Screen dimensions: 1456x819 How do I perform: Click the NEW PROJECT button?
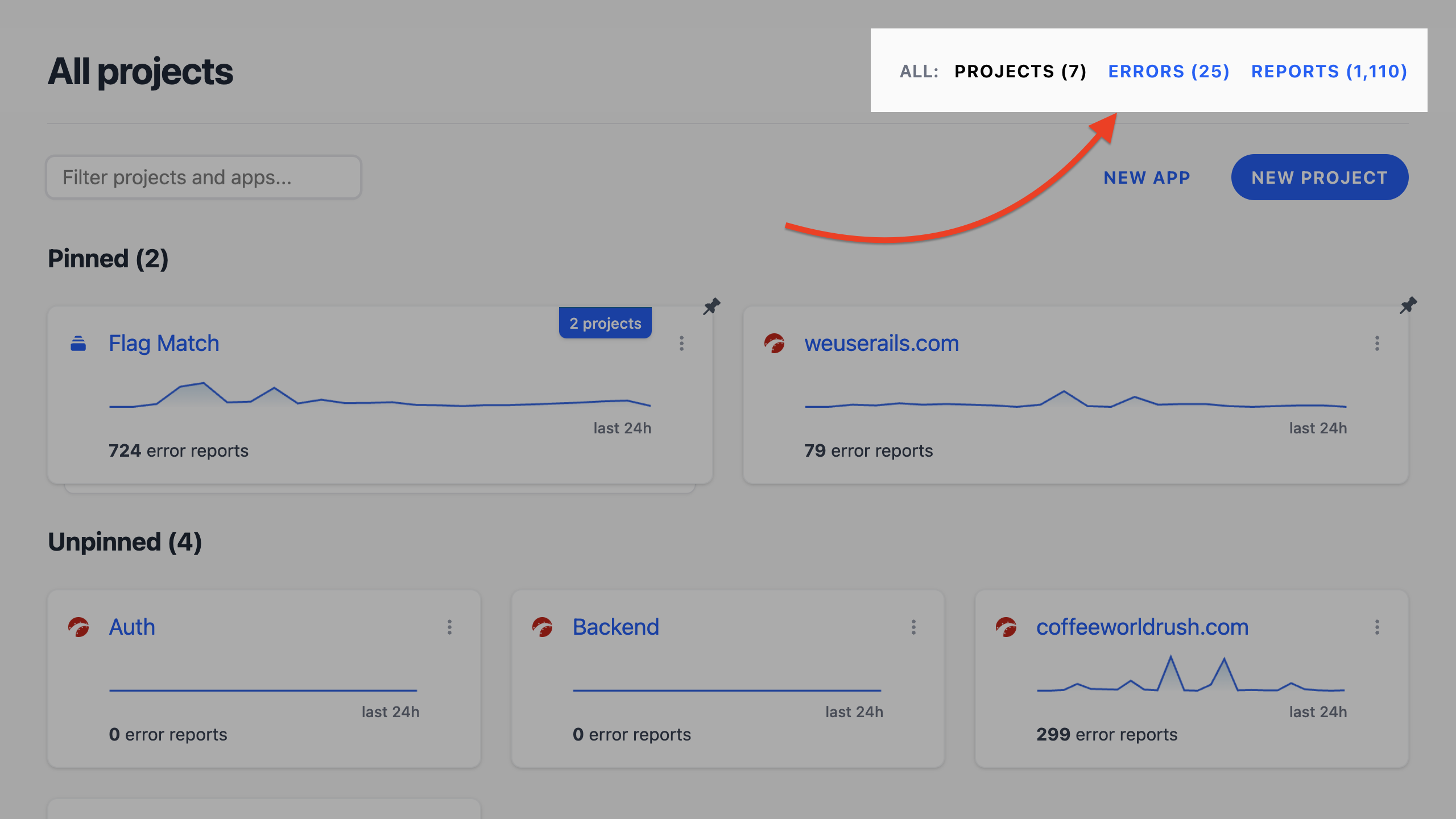1319,177
